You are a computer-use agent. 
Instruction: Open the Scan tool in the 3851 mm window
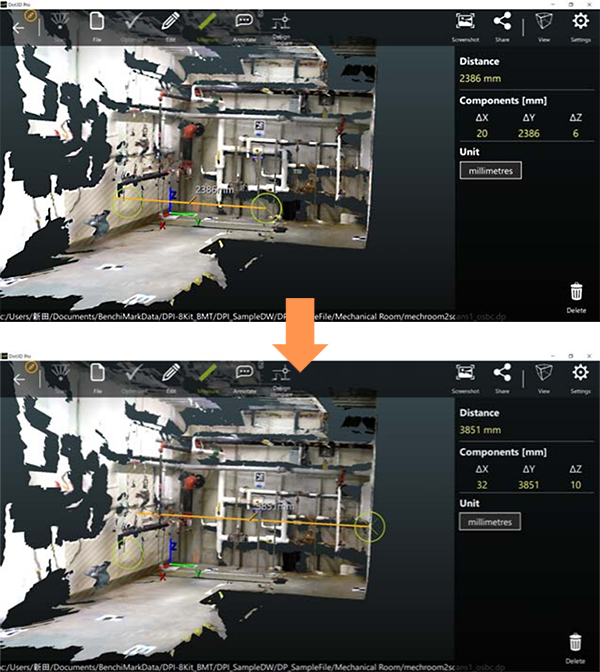point(60,378)
